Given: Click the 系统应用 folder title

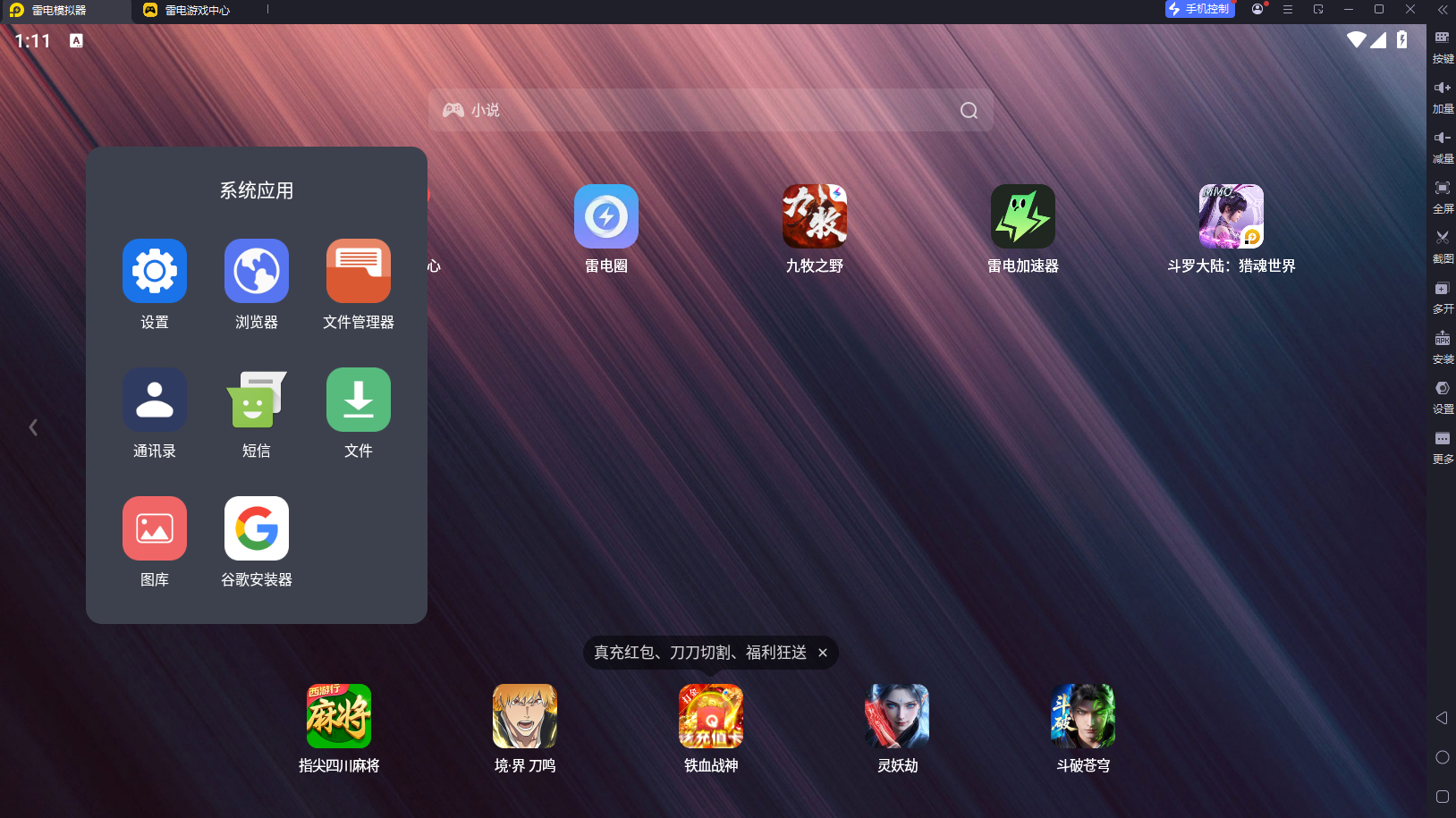Looking at the screenshot, I should tap(257, 190).
